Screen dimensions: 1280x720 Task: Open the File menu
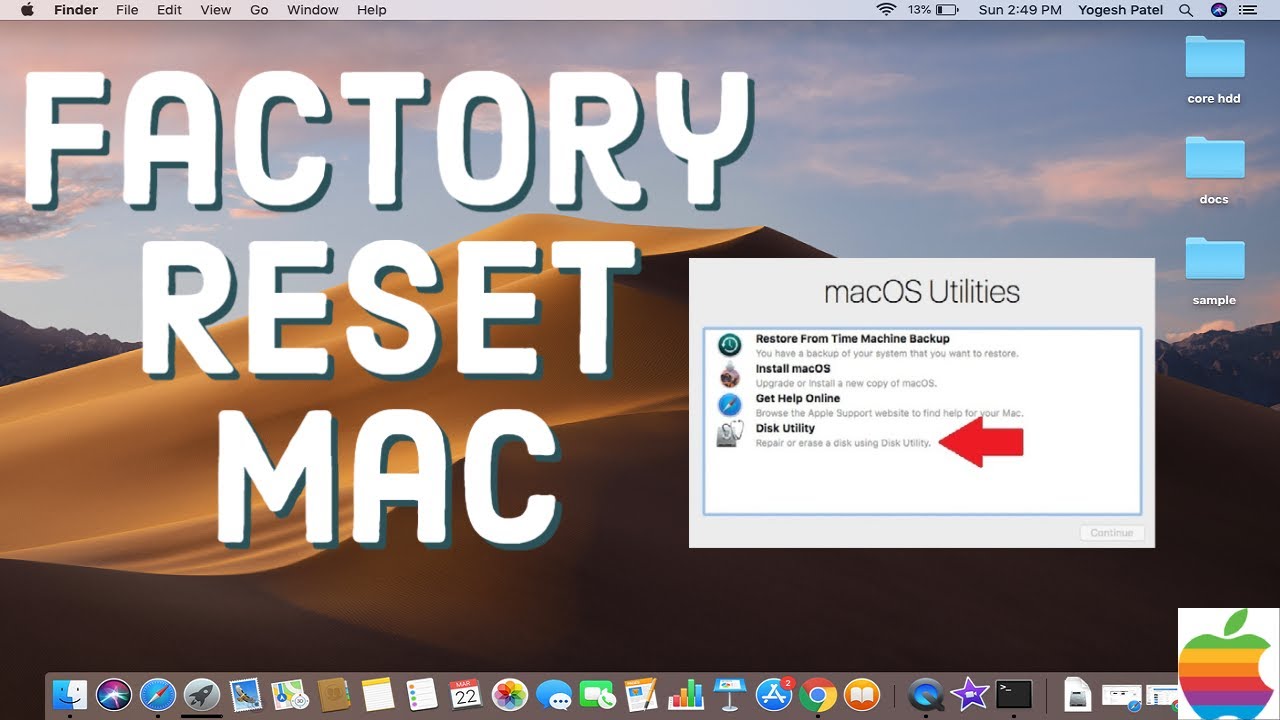(x=127, y=10)
